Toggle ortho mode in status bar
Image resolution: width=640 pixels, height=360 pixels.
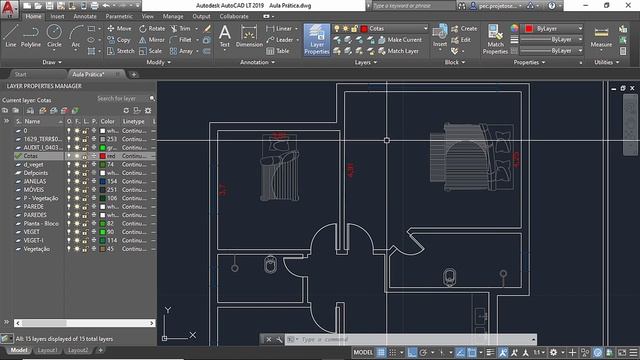tap(412, 352)
